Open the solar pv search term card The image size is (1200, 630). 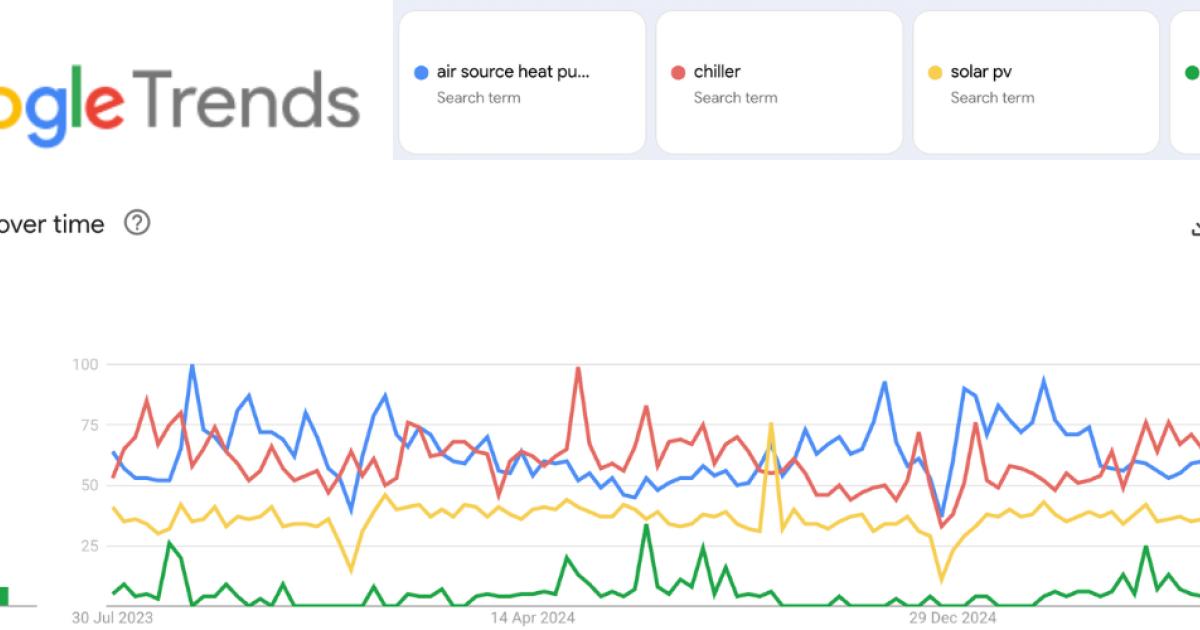click(x=1035, y=83)
